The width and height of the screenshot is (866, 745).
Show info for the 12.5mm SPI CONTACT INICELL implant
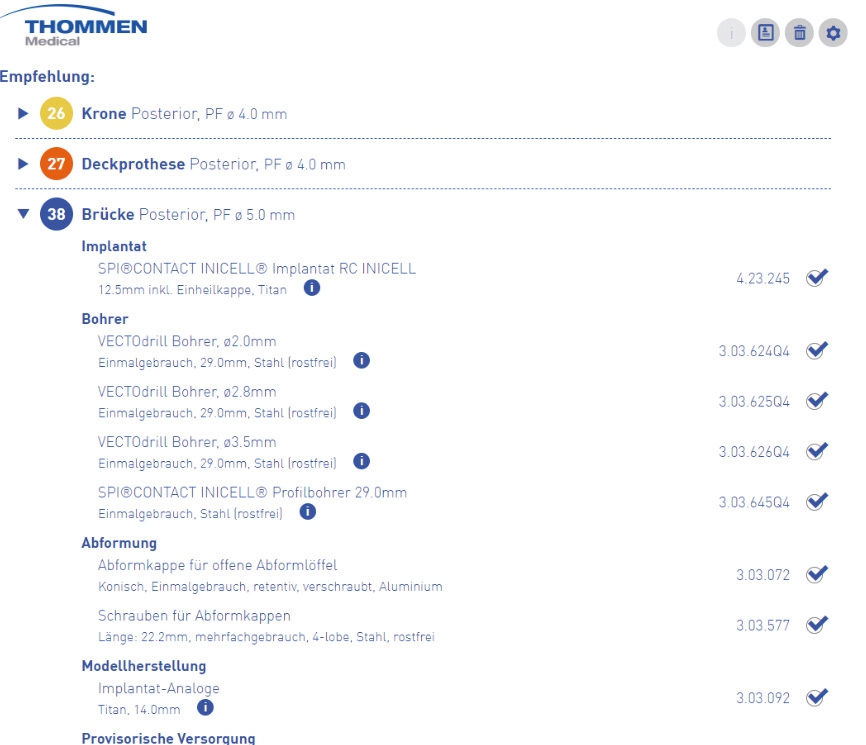point(311,288)
